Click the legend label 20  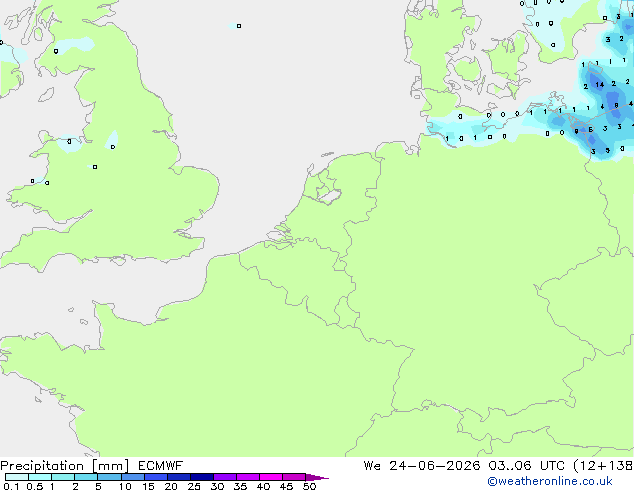coord(171,486)
